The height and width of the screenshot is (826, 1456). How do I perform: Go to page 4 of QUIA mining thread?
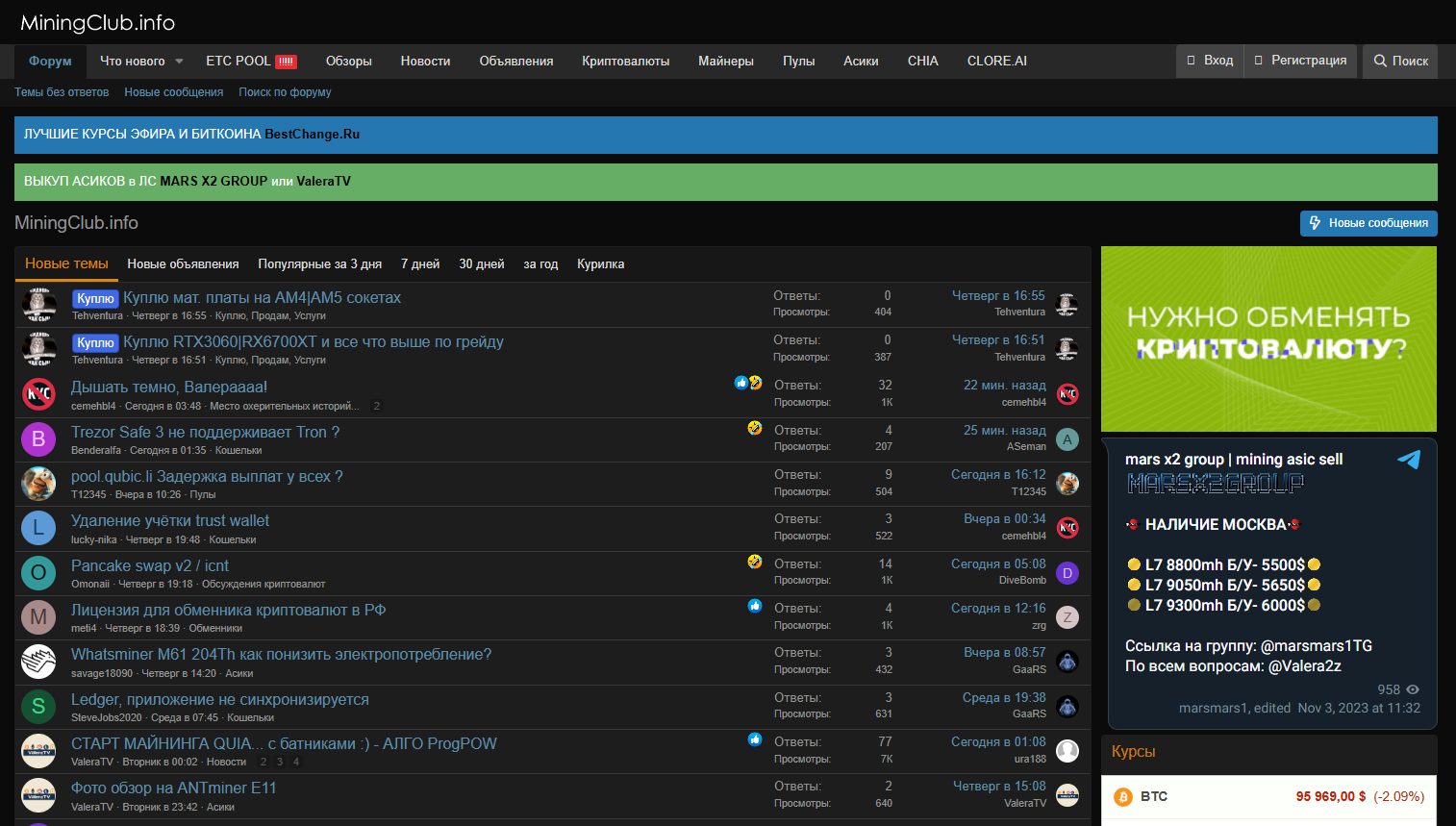[x=296, y=762]
